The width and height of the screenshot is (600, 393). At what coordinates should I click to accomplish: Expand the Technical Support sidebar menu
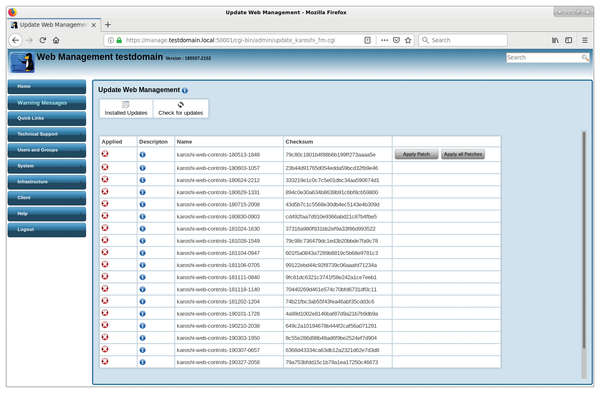click(47, 134)
